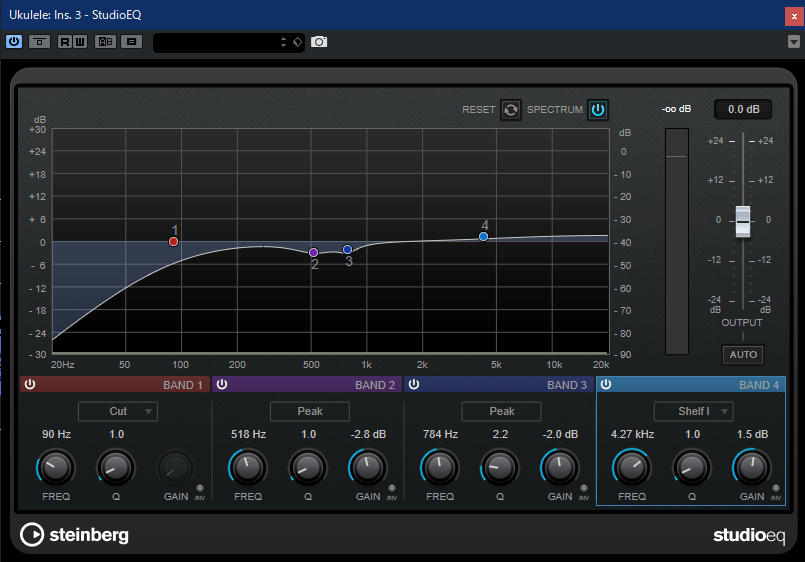Select the BAND 2 header
Screen dimensions: 805x562
[307, 384]
